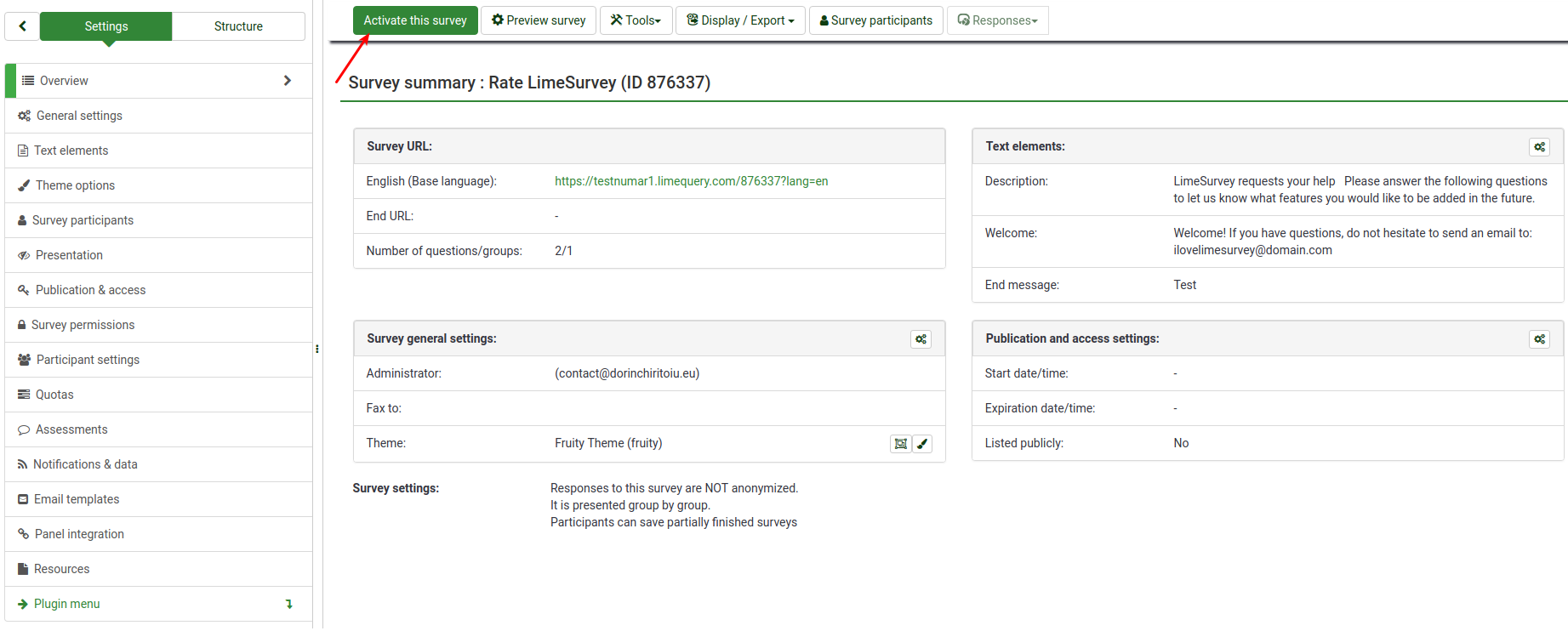Go to Quotas in sidebar menu
Viewport: 1568px width, 631px height.
point(54,395)
